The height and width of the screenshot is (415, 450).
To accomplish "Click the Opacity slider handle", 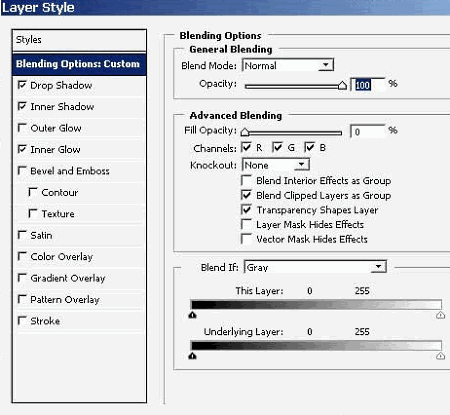I will (342, 86).
